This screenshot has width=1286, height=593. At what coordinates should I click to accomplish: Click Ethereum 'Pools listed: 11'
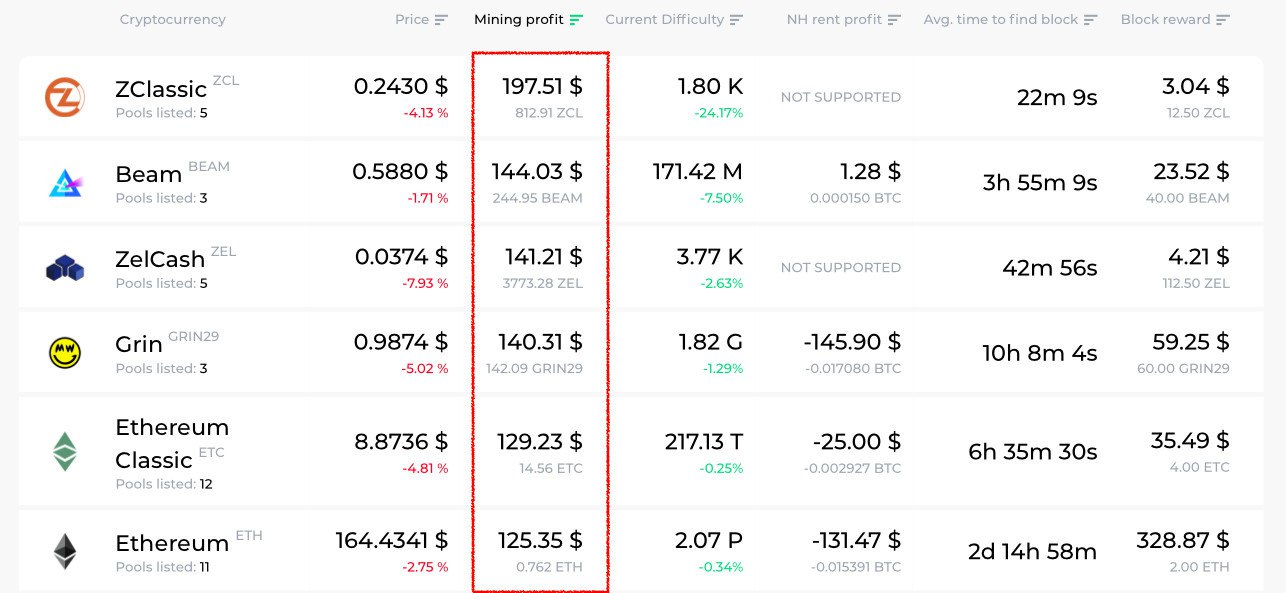pyautogui.click(x=163, y=567)
